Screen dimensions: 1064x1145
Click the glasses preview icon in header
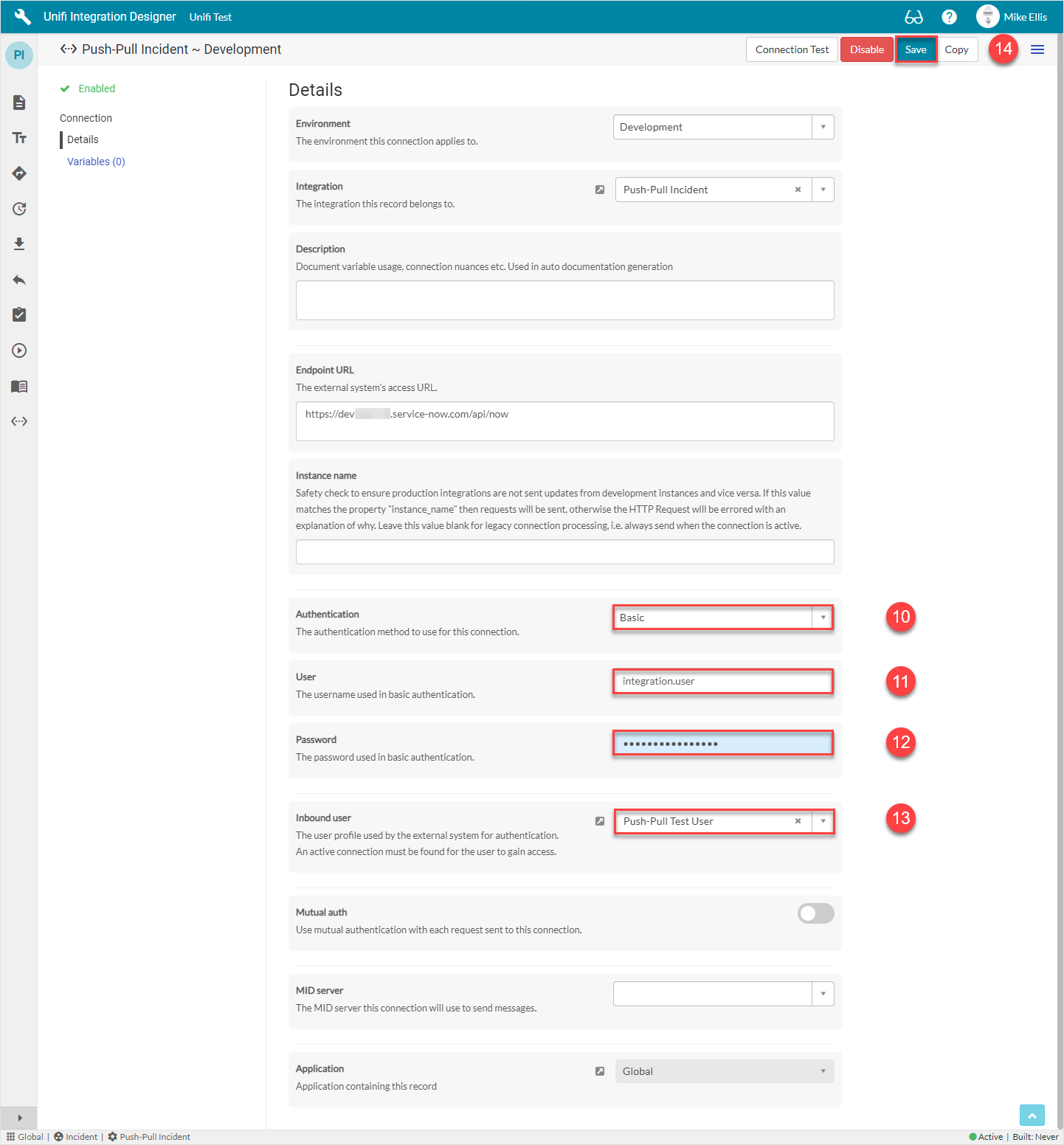click(913, 17)
